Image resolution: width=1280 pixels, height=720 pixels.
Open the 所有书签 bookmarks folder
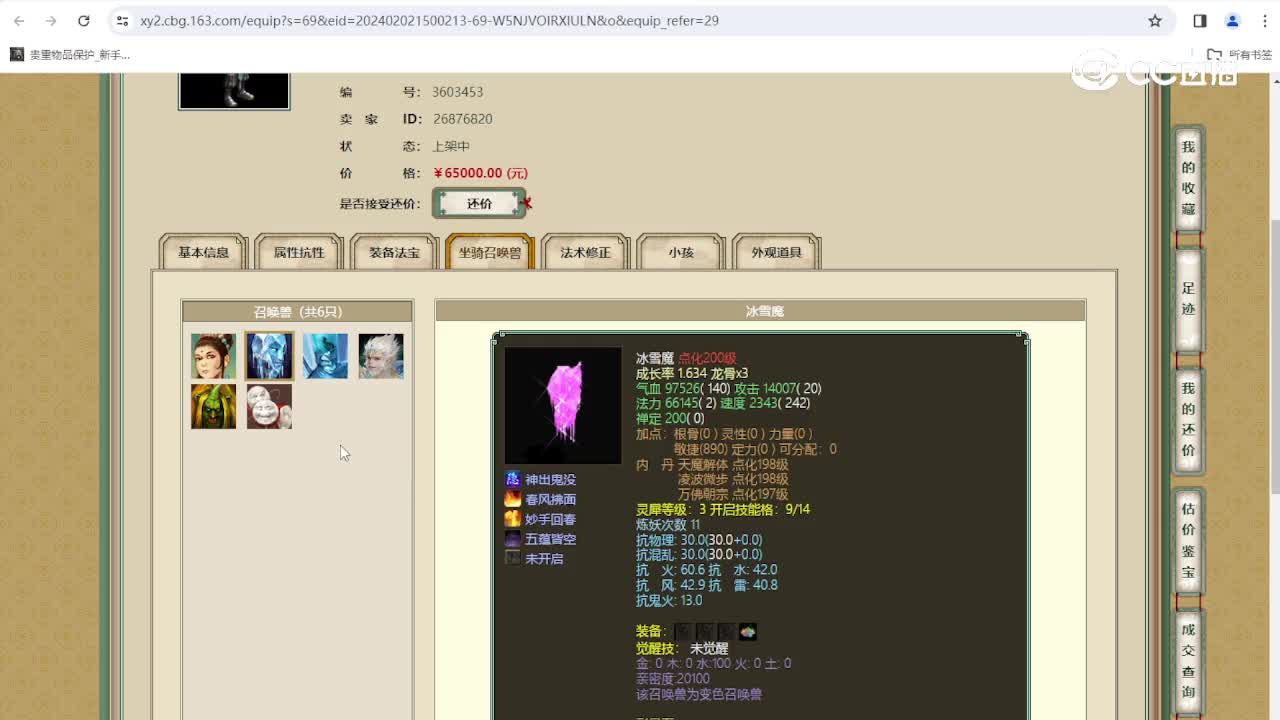pyautogui.click(x=1240, y=55)
